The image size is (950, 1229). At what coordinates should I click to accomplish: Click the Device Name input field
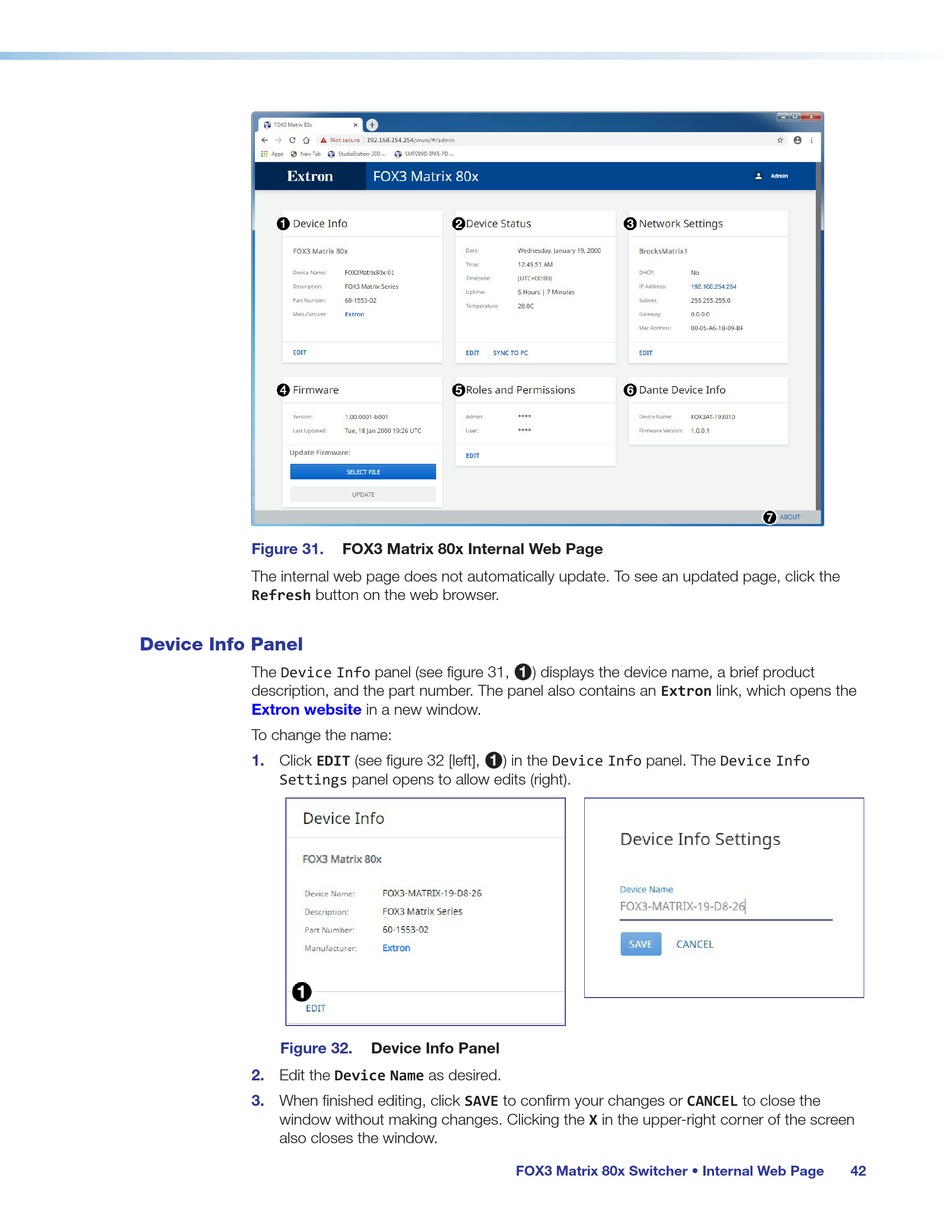point(726,907)
